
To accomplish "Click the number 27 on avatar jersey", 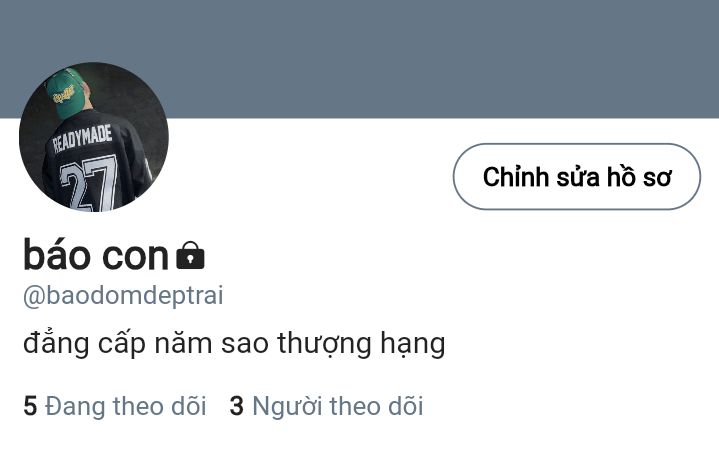I will pyautogui.click(x=88, y=183).
